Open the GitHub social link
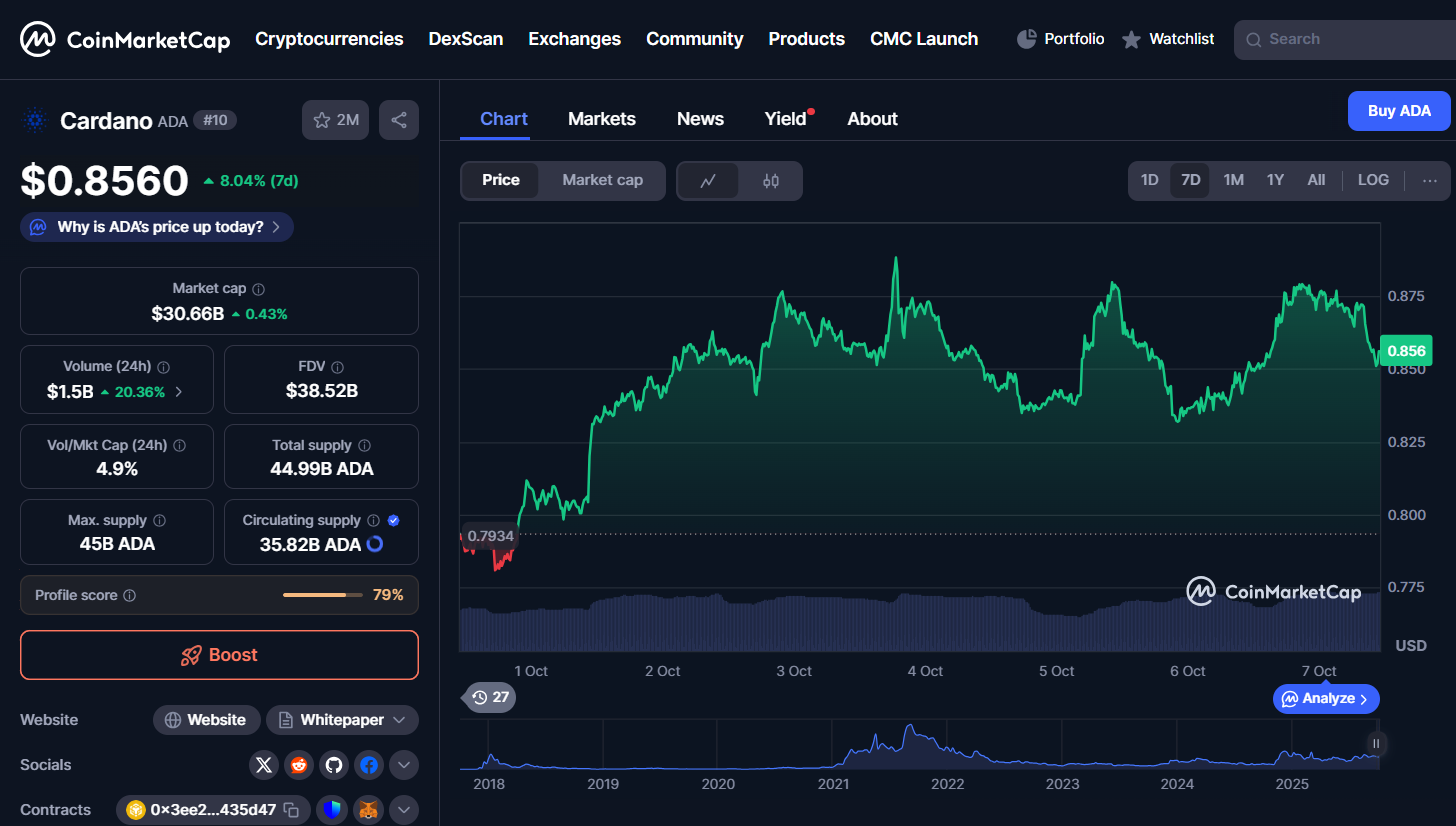This screenshot has height=826, width=1456. point(333,765)
